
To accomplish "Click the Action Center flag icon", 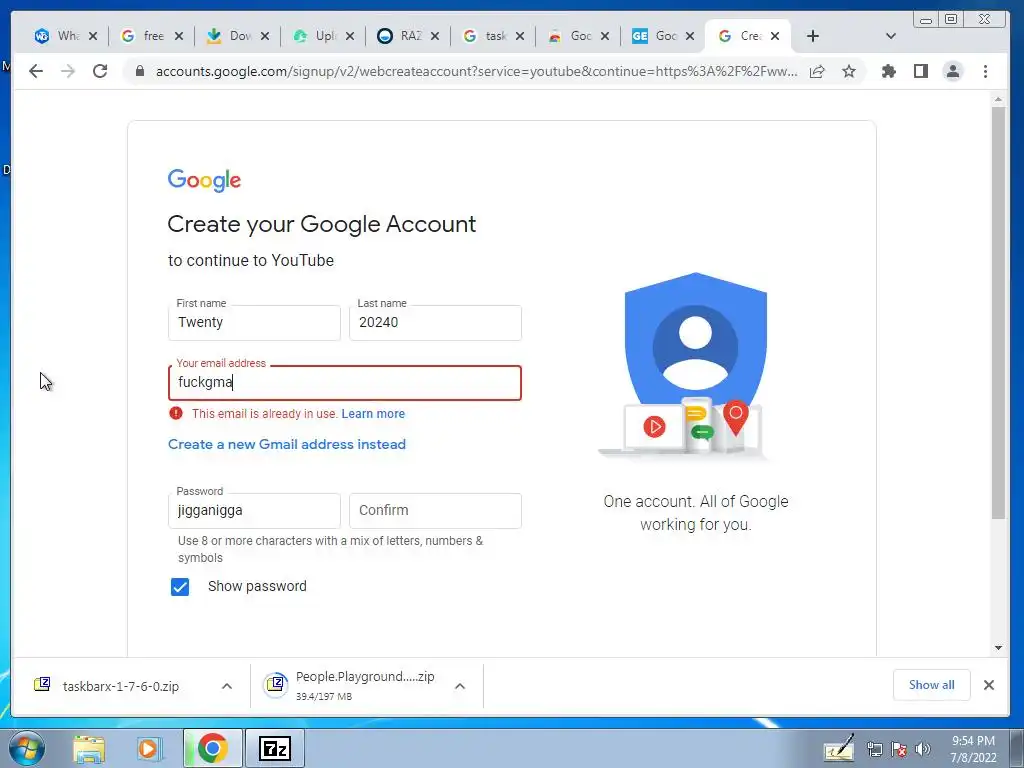I will click(x=899, y=749).
